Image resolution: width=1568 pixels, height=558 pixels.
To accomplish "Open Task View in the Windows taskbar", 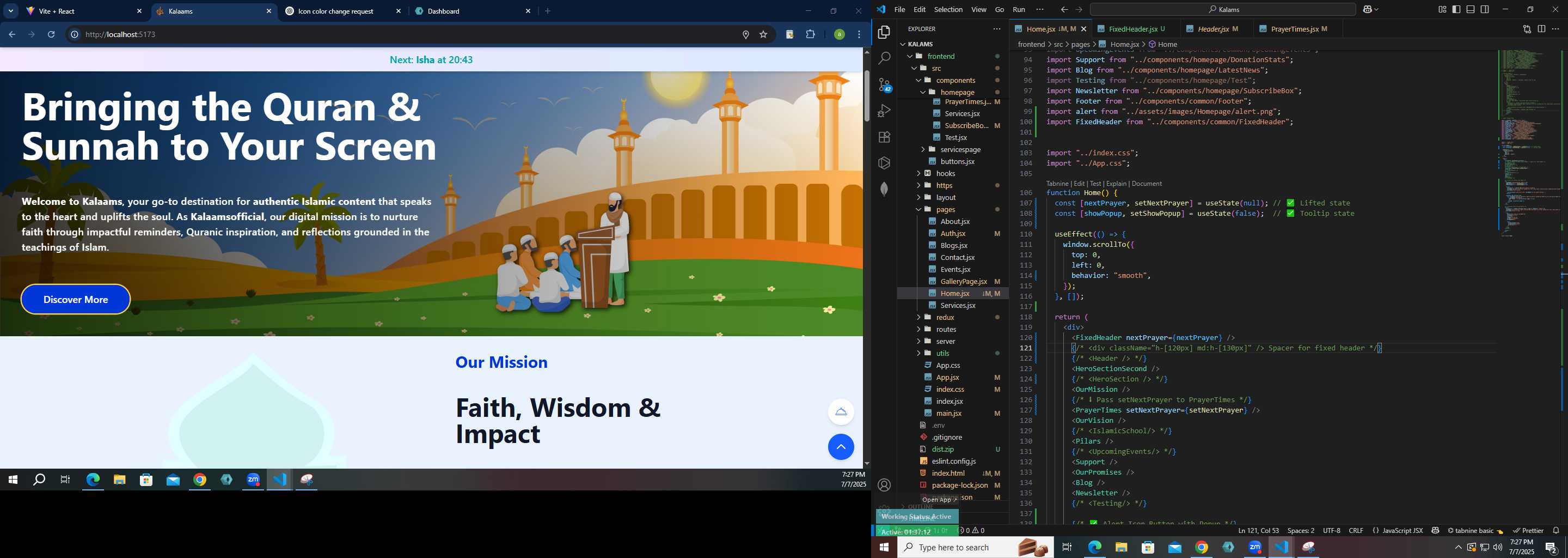I will 1067,548.
